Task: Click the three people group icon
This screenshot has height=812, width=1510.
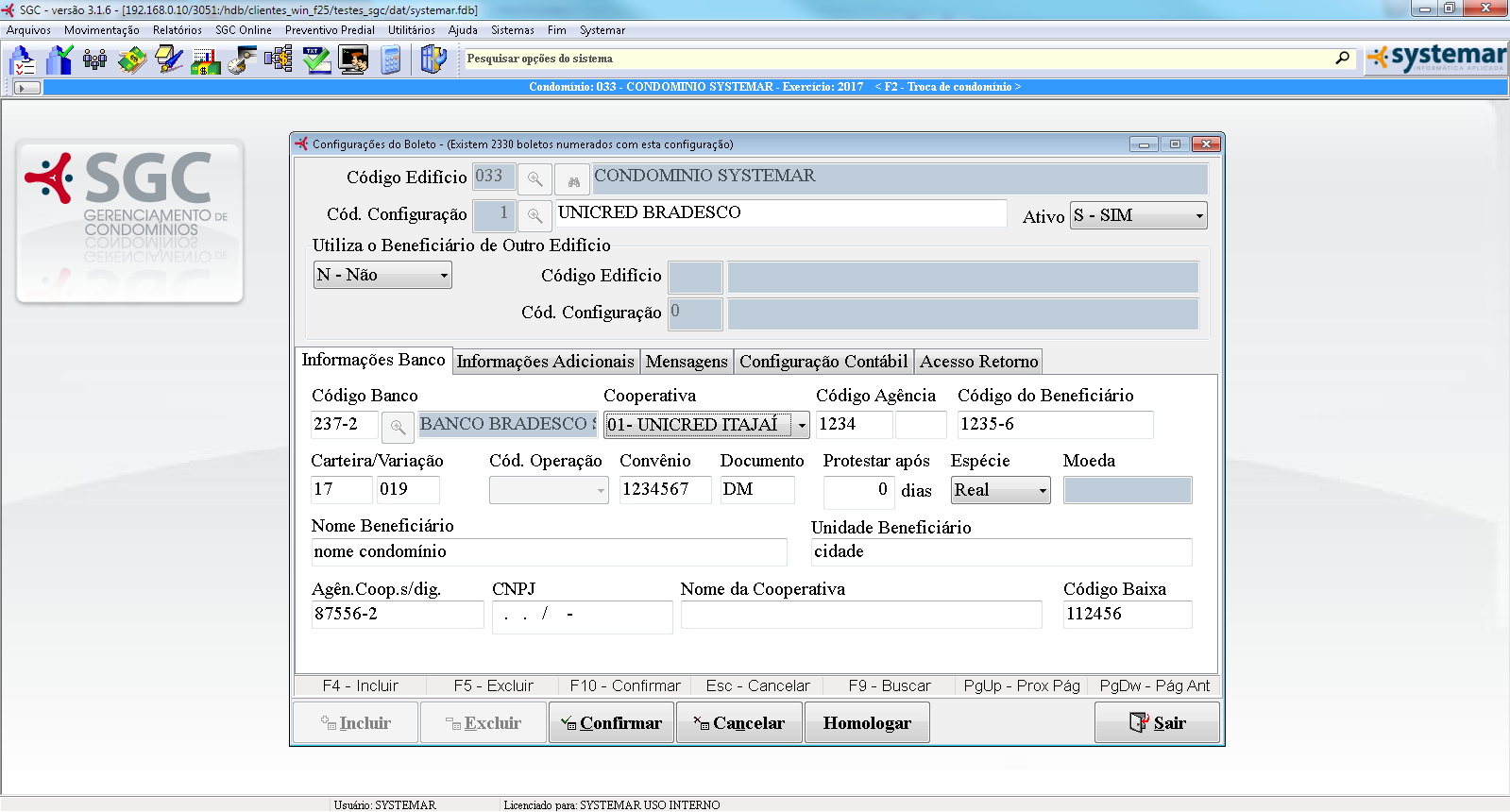Action: coord(94,60)
